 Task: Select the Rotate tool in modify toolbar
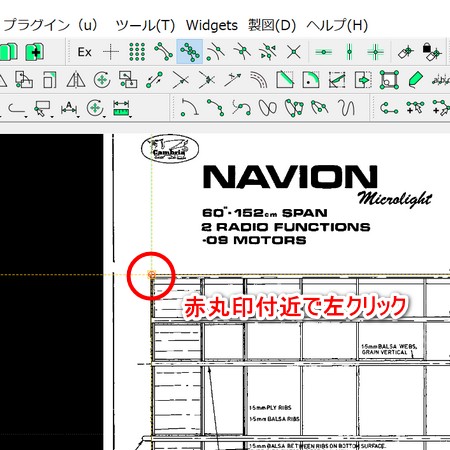102,80
